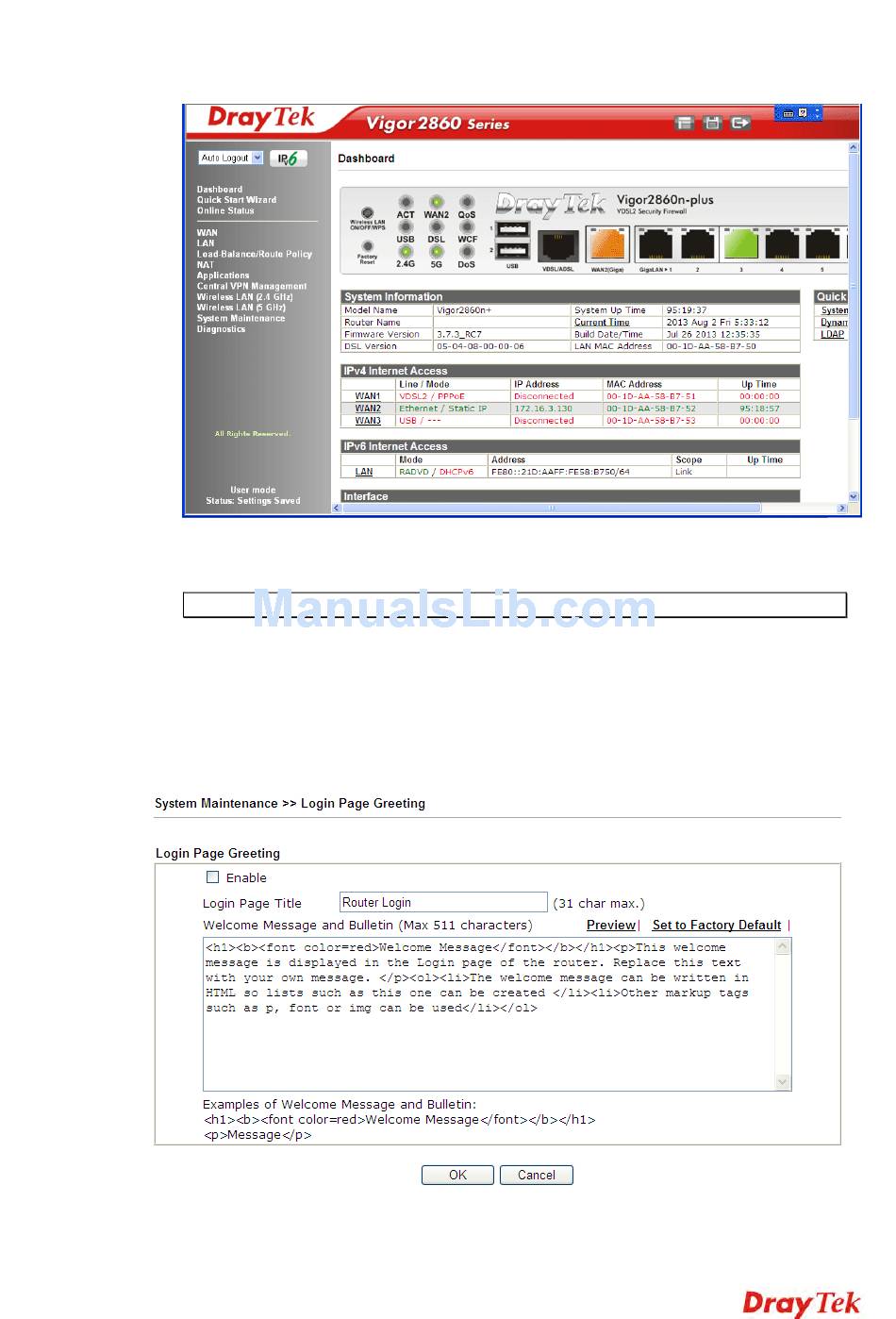
Task: Open Online Status in the sidebar
Action: (225, 210)
